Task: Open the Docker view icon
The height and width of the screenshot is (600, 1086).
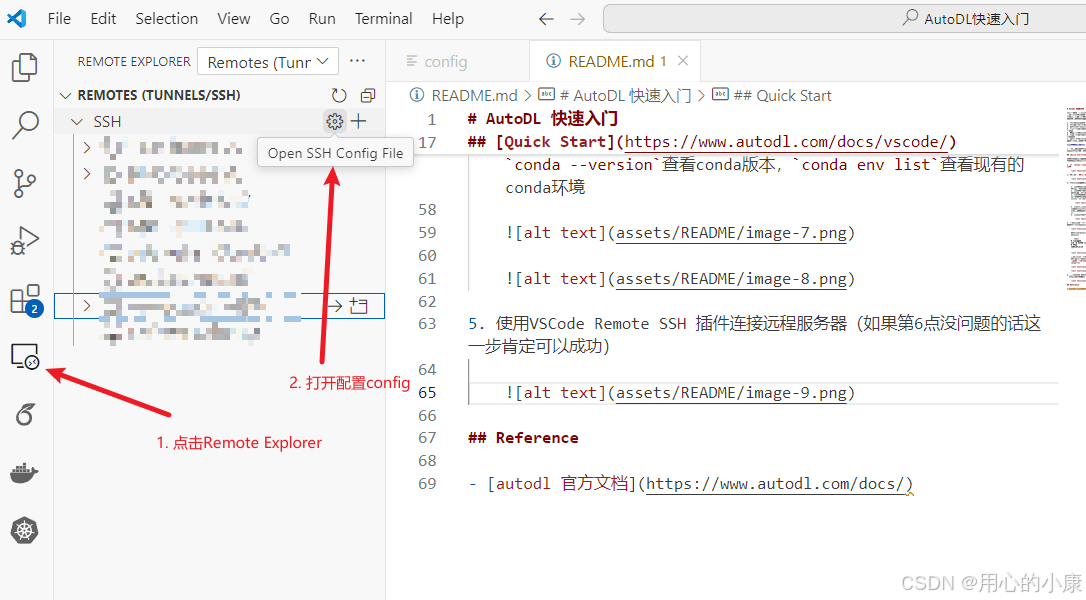Action: click(x=24, y=473)
